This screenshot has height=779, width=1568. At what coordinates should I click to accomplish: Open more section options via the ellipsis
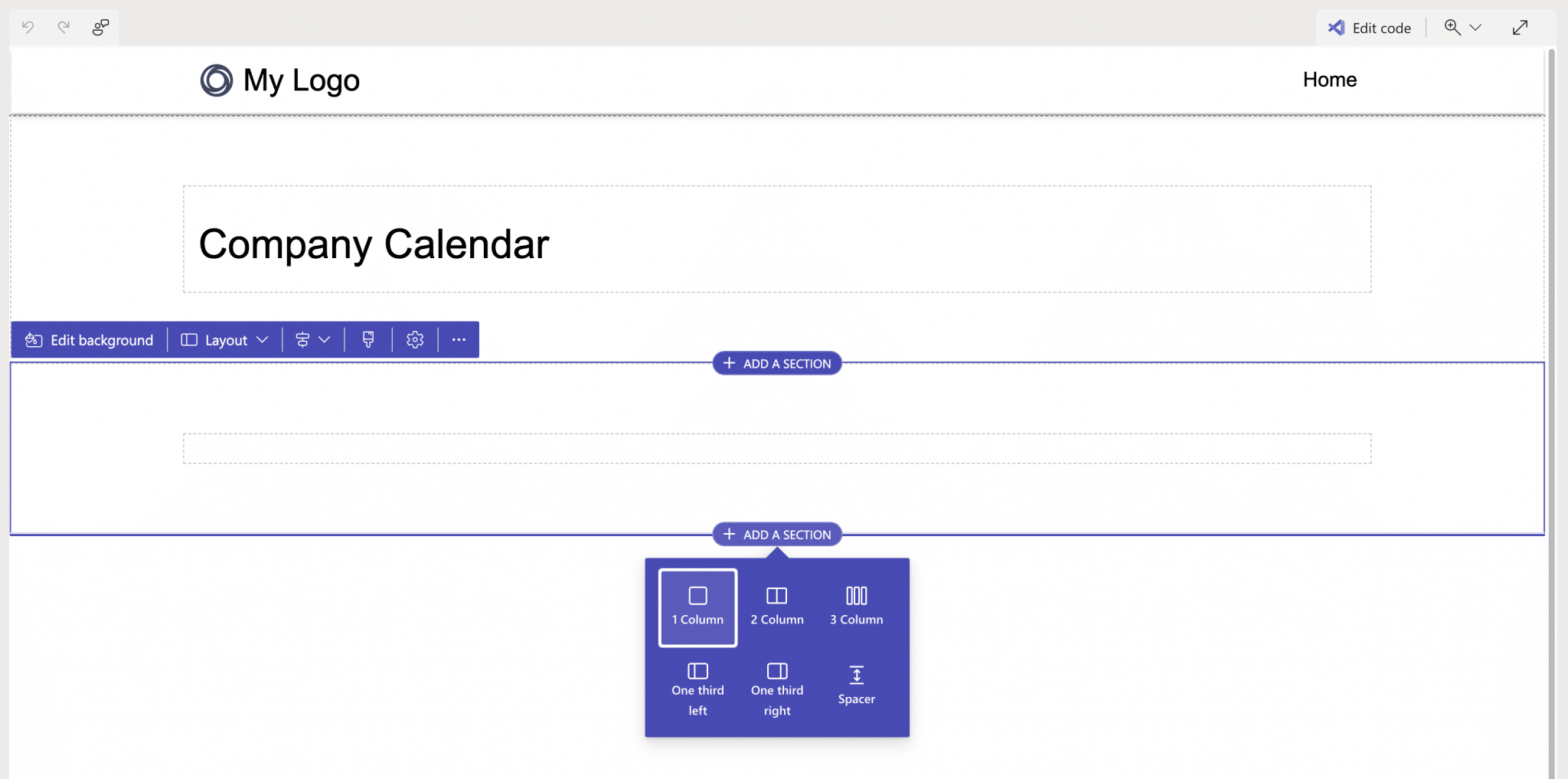click(458, 339)
